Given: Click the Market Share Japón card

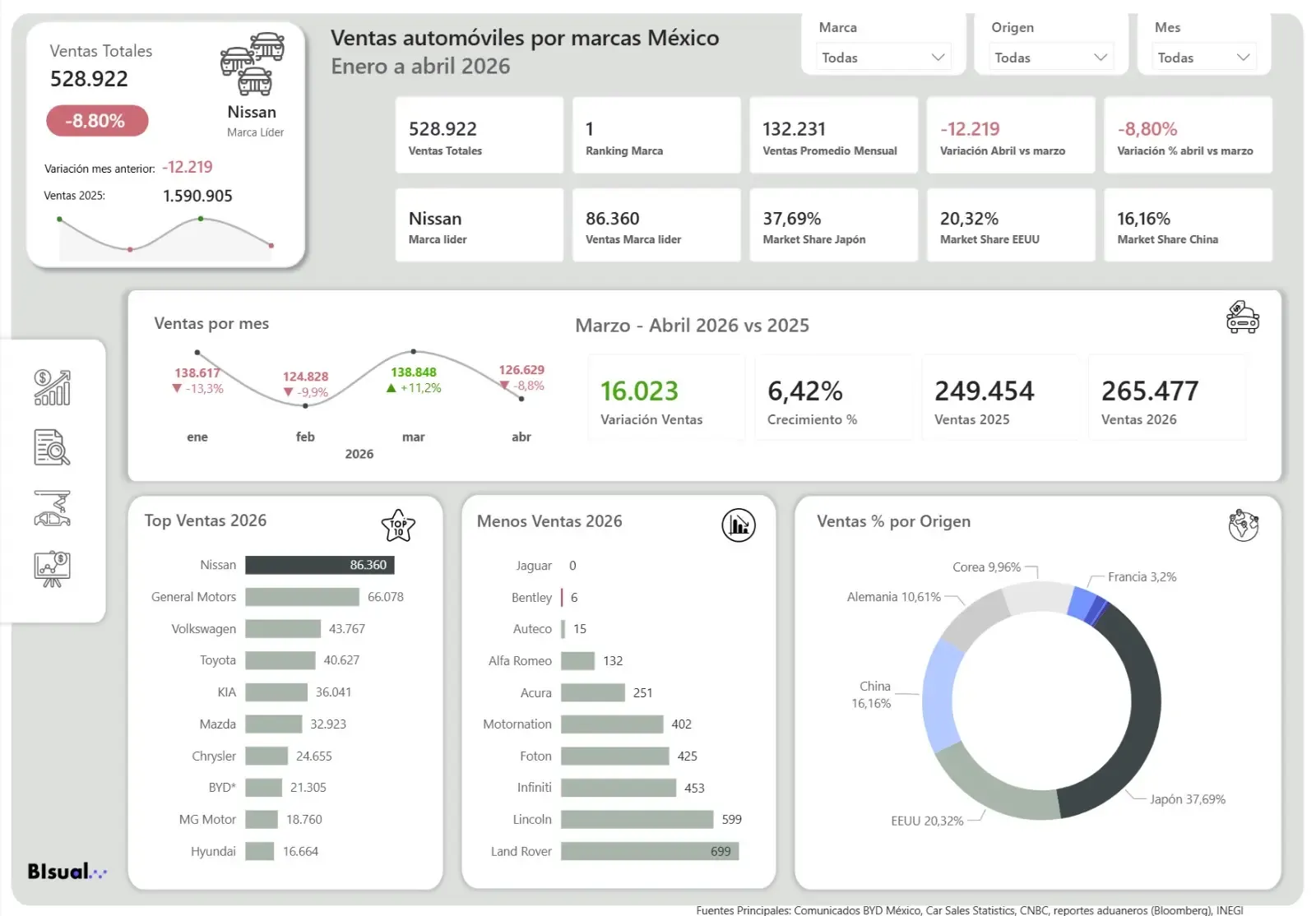Looking at the screenshot, I should point(833,225).
